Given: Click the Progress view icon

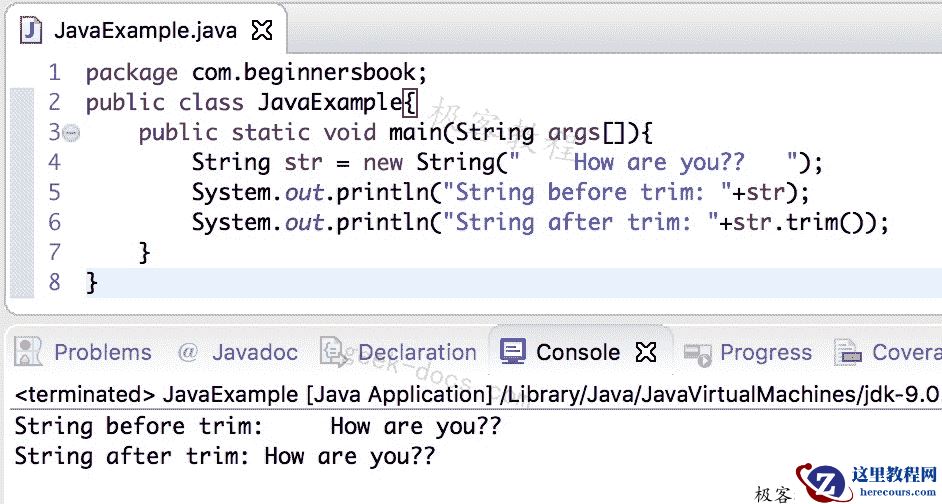Looking at the screenshot, I should (x=697, y=354).
